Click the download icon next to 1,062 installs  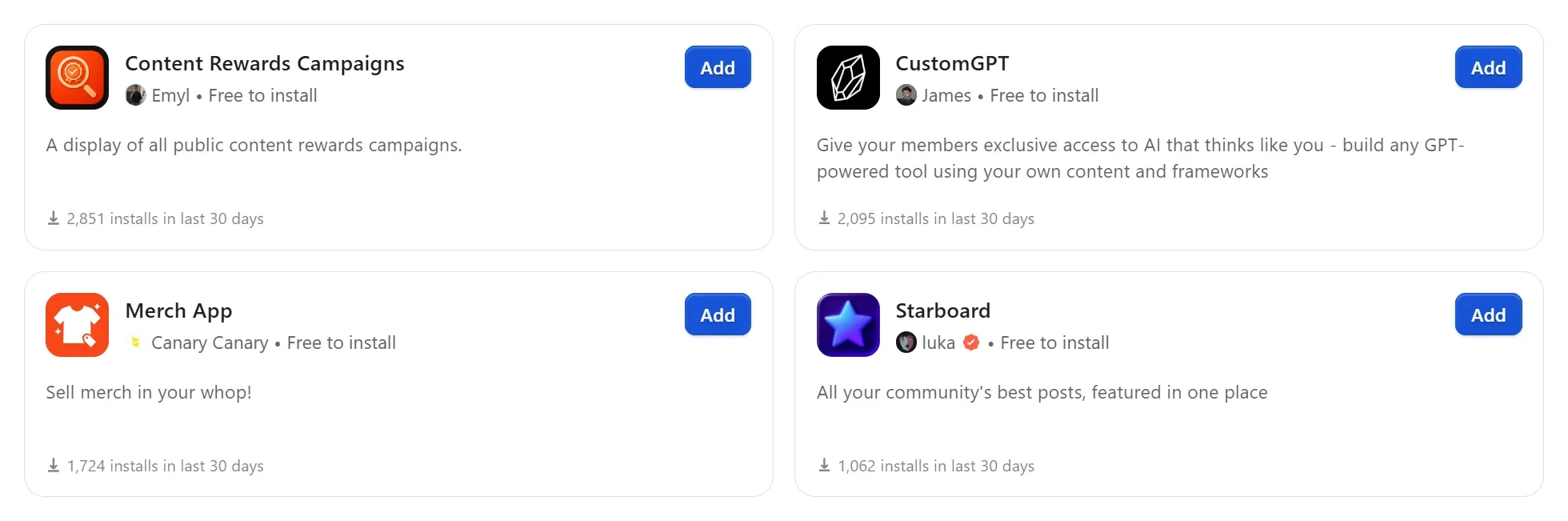click(x=824, y=465)
